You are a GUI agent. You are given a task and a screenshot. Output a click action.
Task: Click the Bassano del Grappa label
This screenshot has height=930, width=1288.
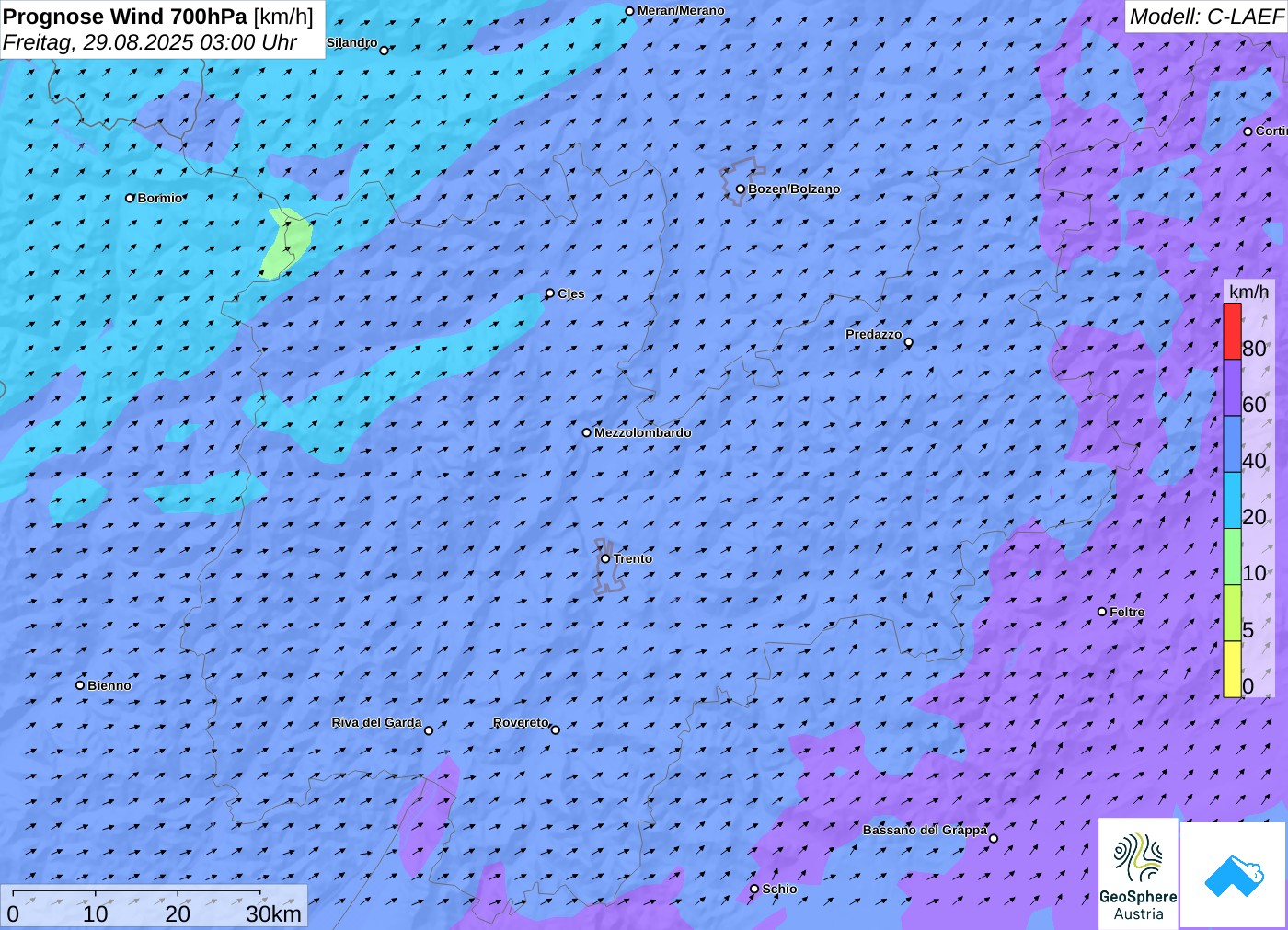(925, 831)
